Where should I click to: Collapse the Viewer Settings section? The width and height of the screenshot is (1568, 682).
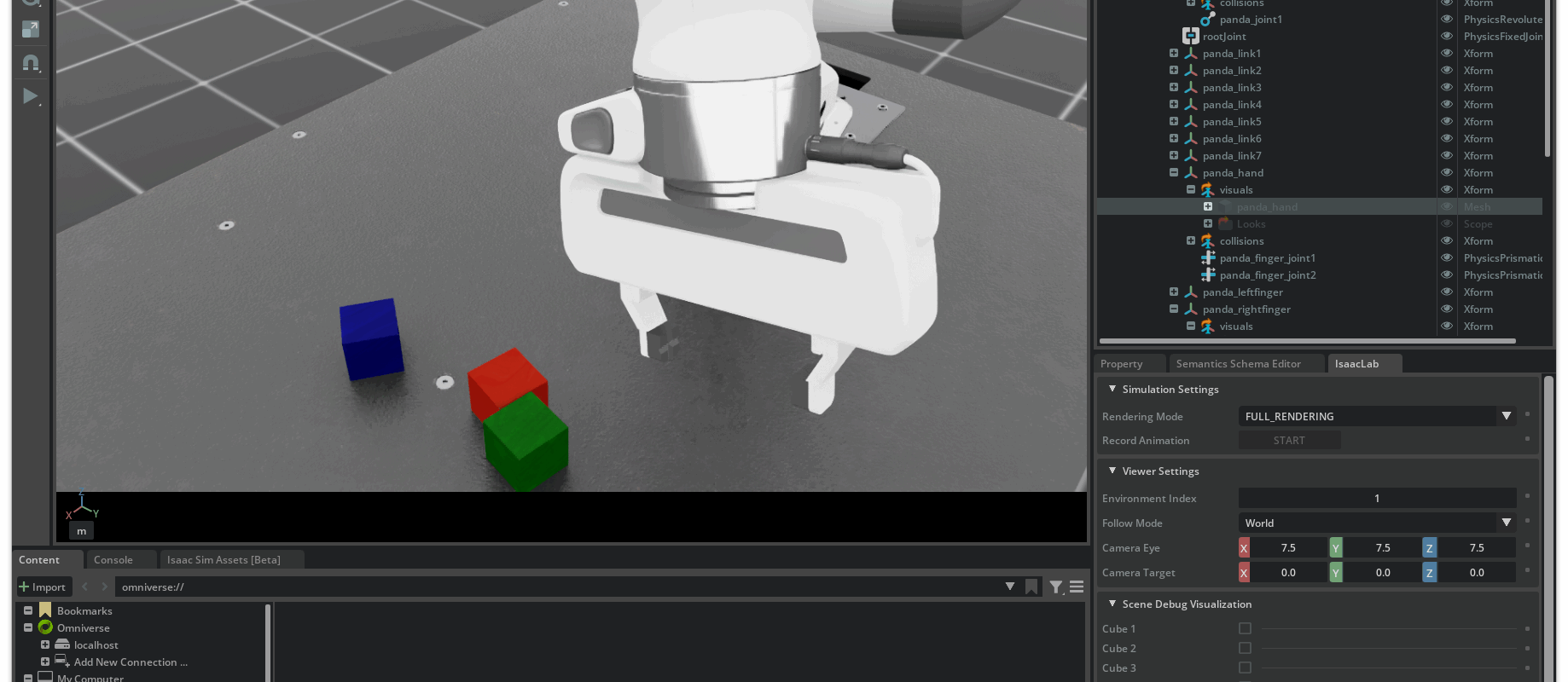coord(1112,471)
